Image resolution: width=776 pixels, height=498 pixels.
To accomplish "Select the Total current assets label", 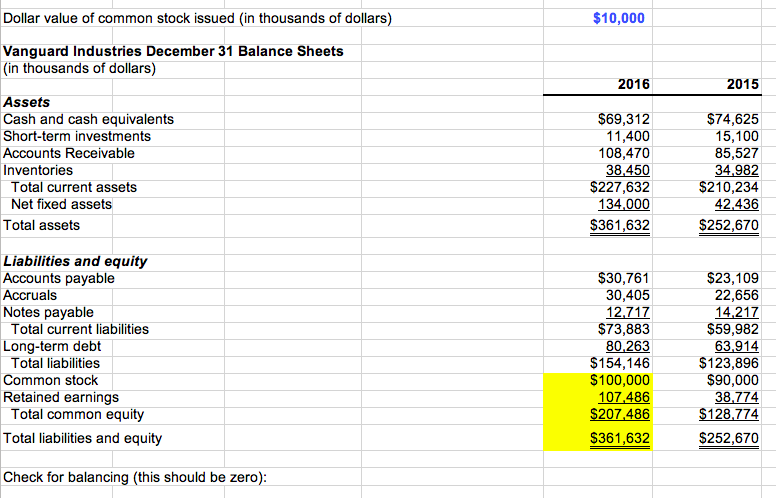I will click(74, 187).
